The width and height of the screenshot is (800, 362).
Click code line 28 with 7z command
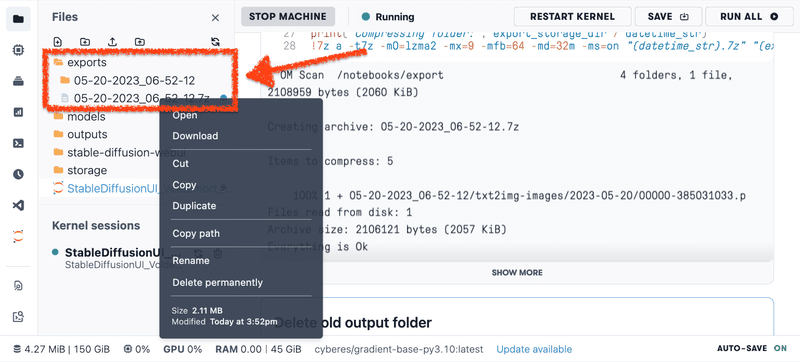click(527, 46)
